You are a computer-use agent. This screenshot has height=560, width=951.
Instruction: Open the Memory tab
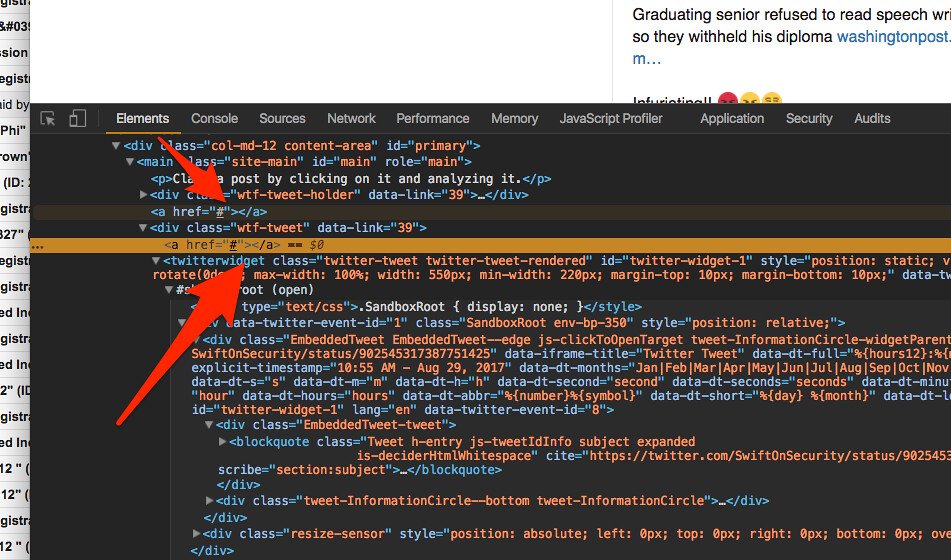click(x=514, y=118)
